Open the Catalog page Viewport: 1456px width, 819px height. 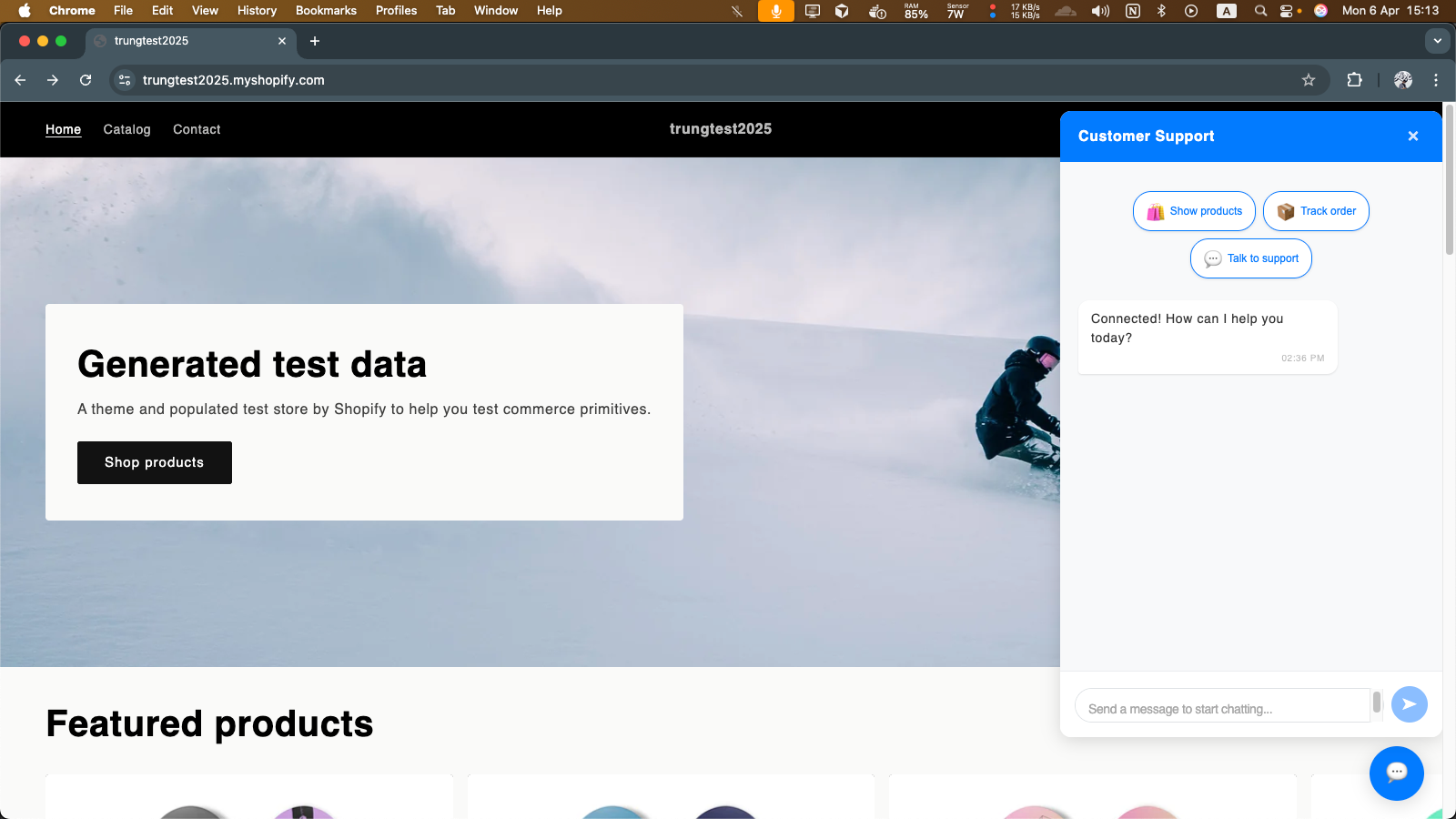pos(127,129)
